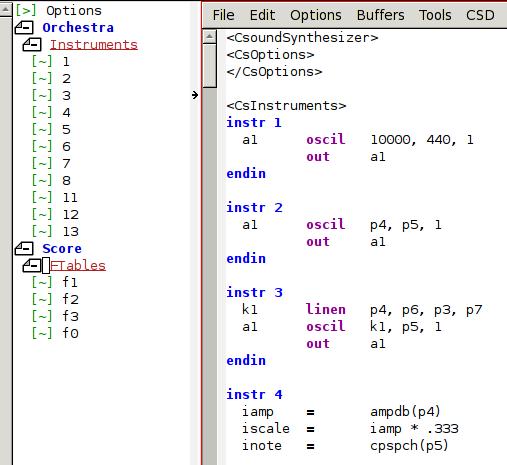Screen dimensions: 507x465
Task: Click the editor scrollbar thumb
Action: [x=210, y=66]
